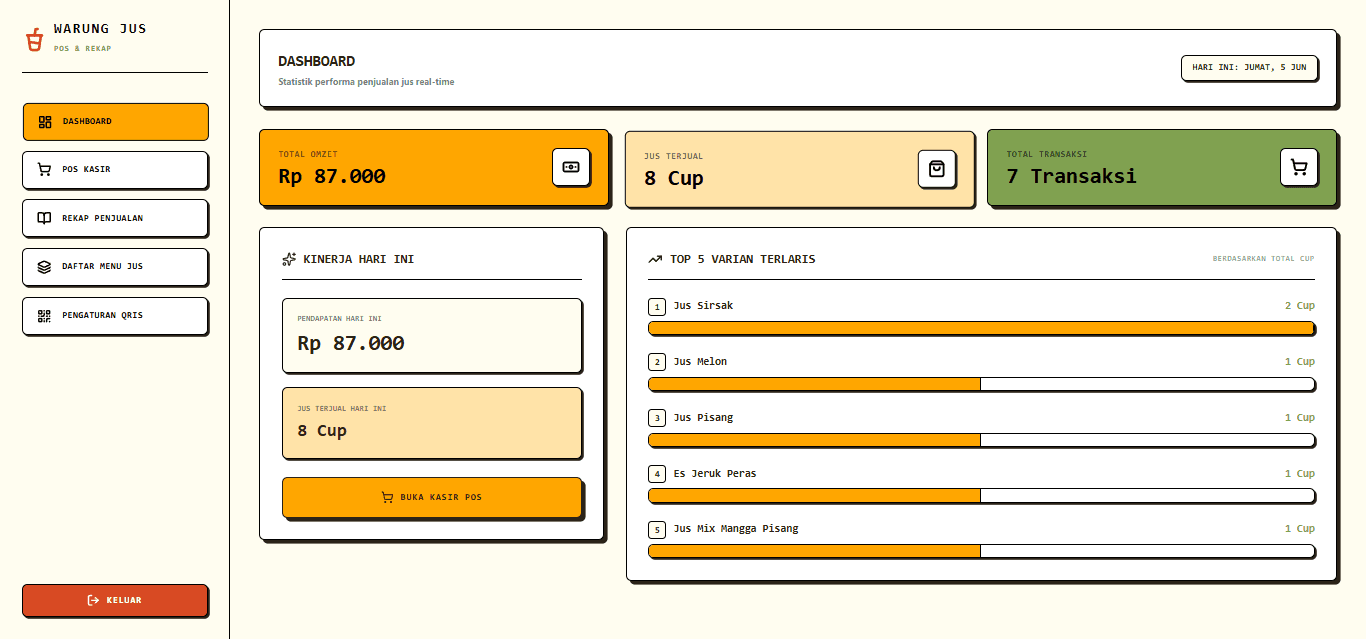This screenshot has height=639, width=1366.
Task: Select the Dashboard sidebar item
Action: [115, 122]
